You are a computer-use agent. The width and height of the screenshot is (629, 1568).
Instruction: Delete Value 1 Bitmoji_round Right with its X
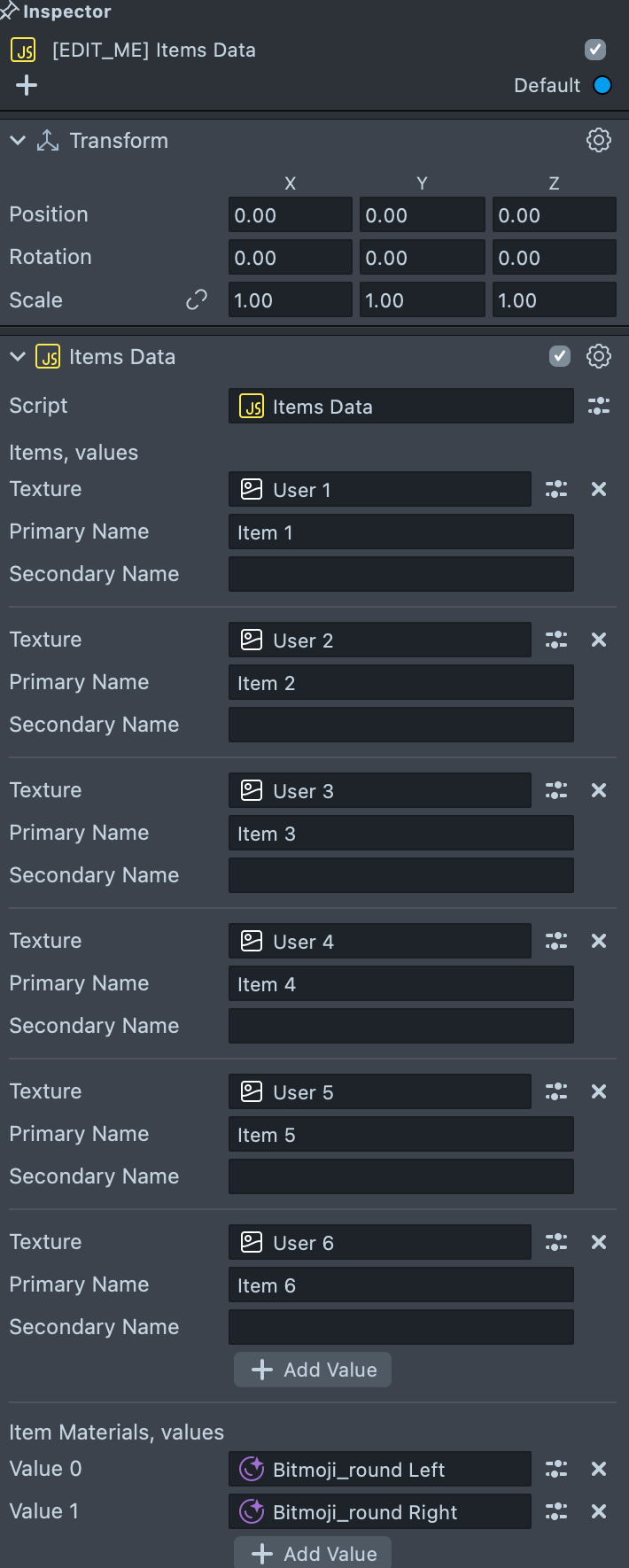599,1511
